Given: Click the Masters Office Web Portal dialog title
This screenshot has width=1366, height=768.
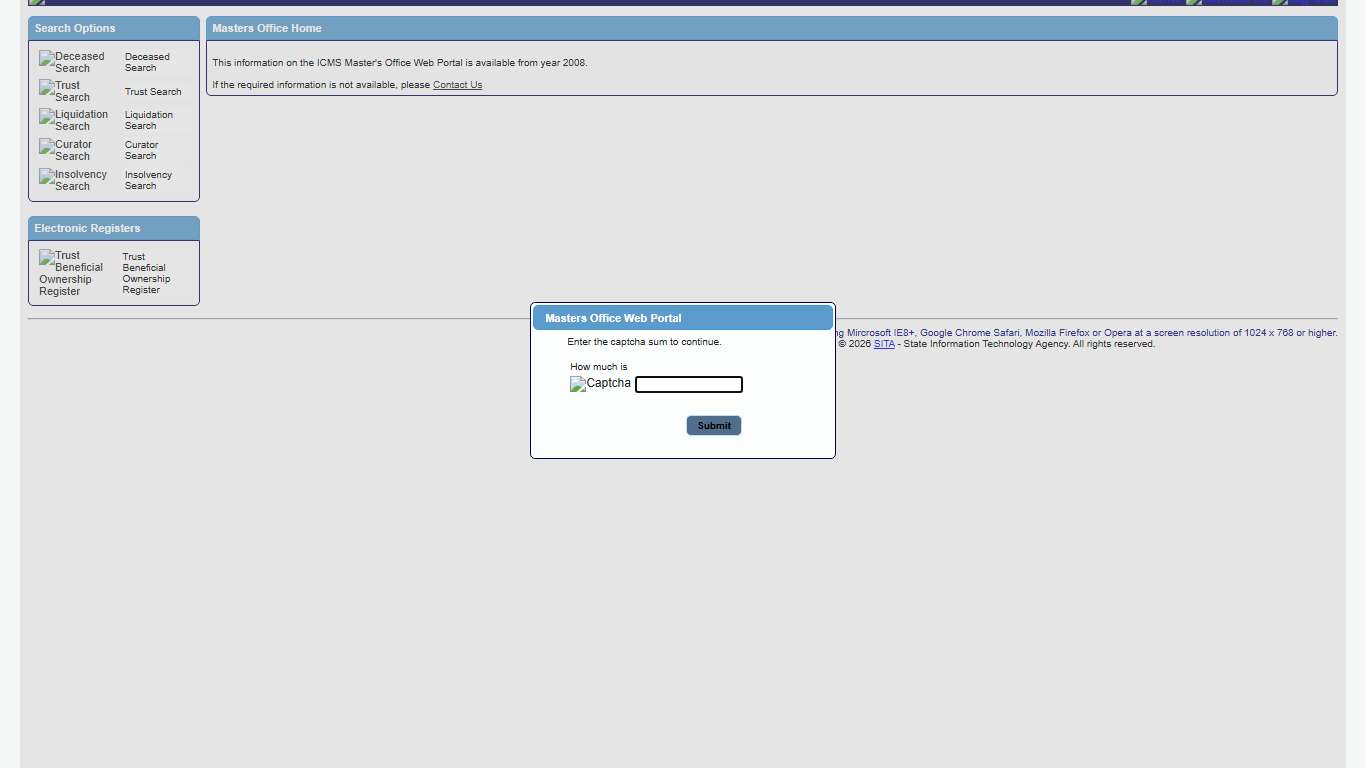Looking at the screenshot, I should [613, 318].
